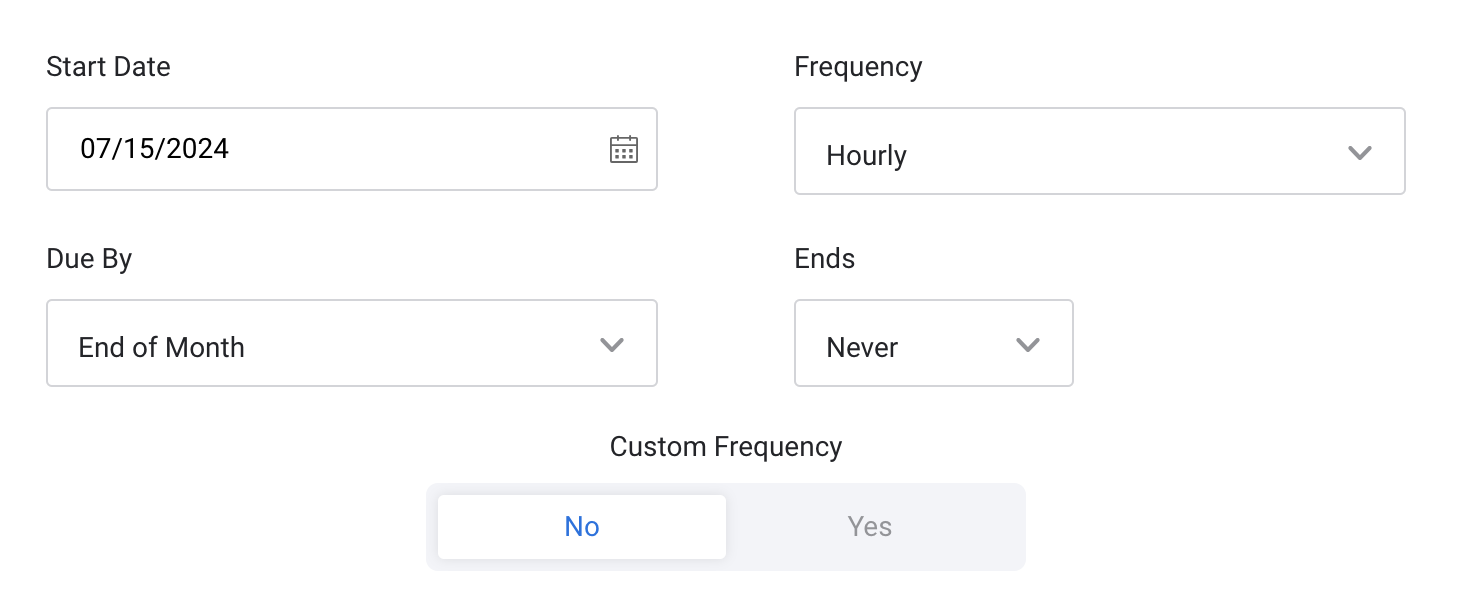Screen dimensions: 1462x610
Task: Click the Ends field chevron arrow
Action: (1028, 345)
